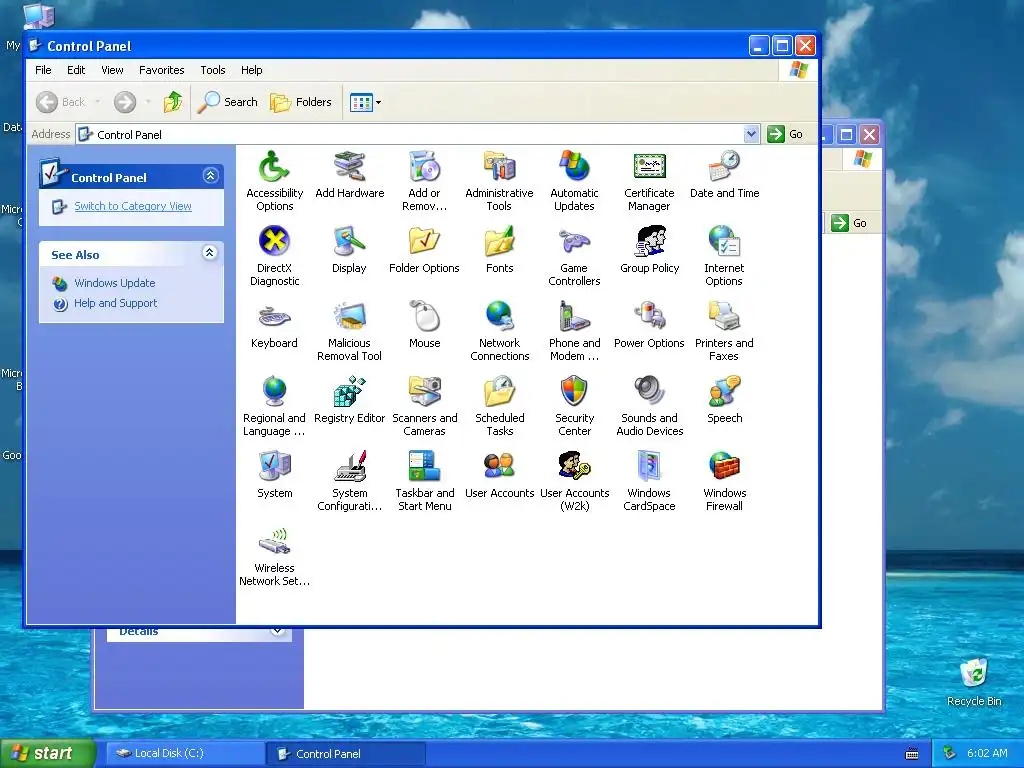This screenshot has width=1024, height=768.
Task: Open Date and Time icon
Action: [x=724, y=167]
